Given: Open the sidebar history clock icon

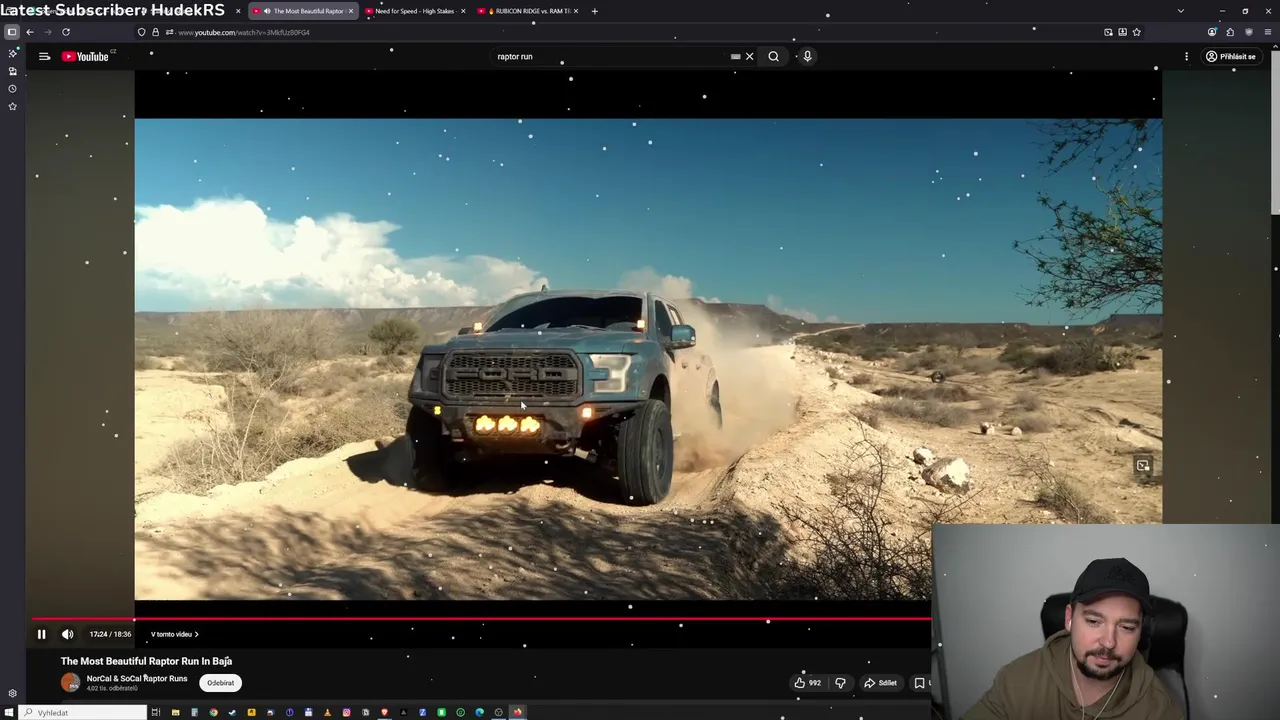Looking at the screenshot, I should point(12,88).
